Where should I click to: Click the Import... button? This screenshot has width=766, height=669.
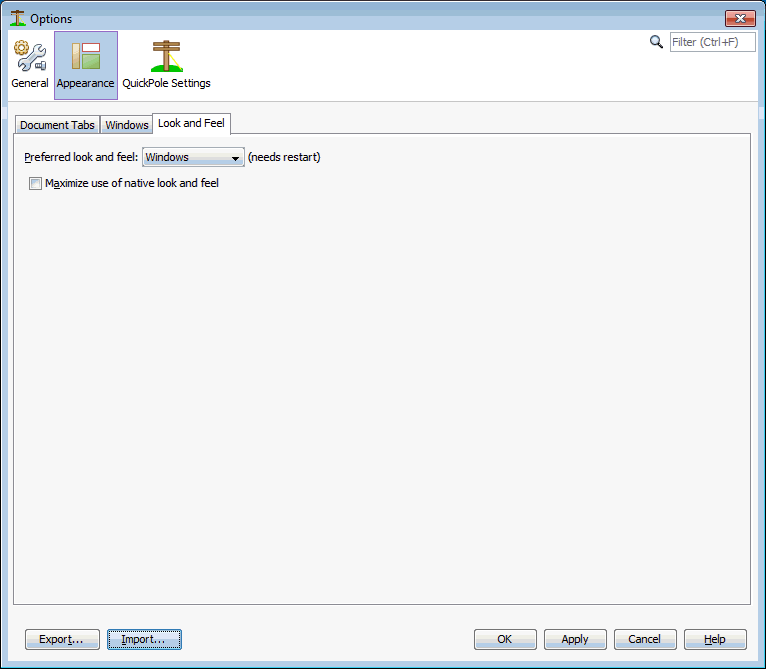coord(144,639)
